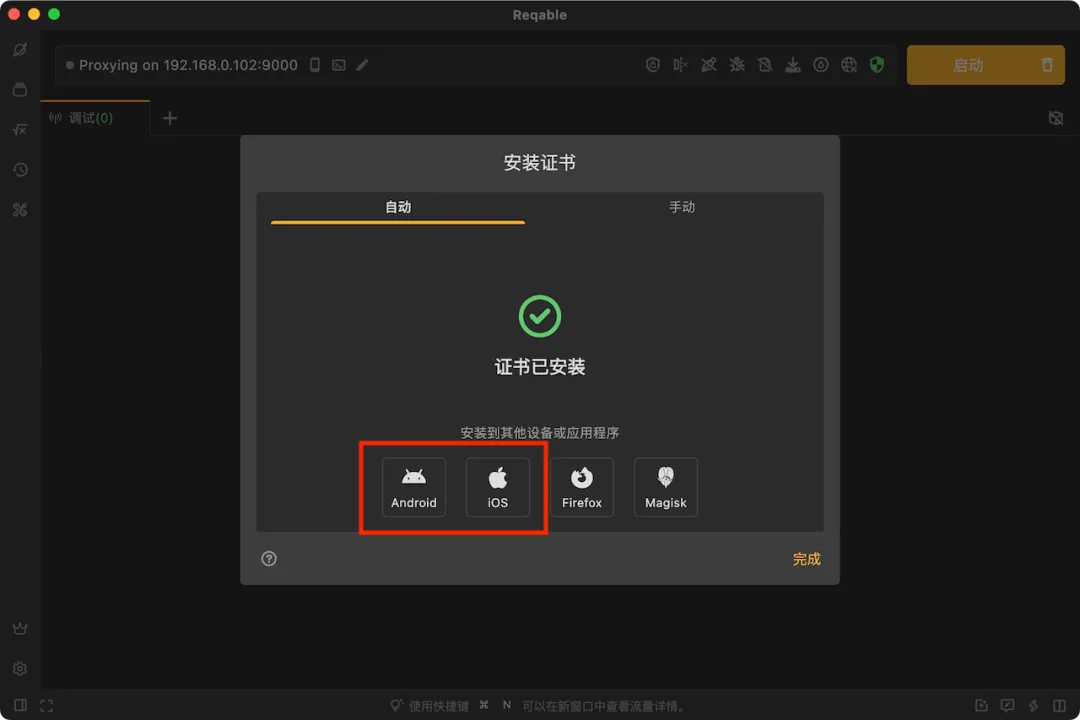Click the Proxying on 192.168.0.102:9000 text
The height and width of the screenshot is (720, 1080).
(188, 65)
